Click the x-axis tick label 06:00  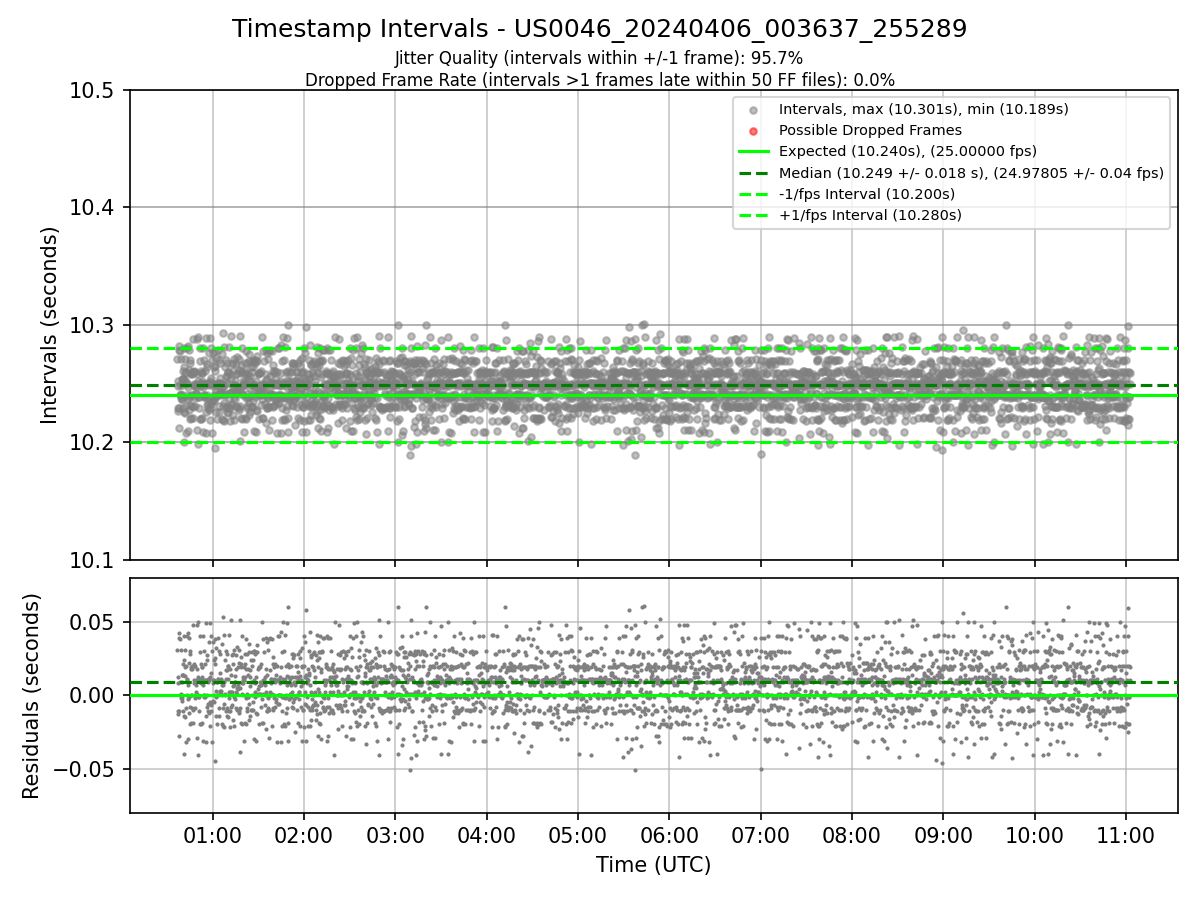669,833
